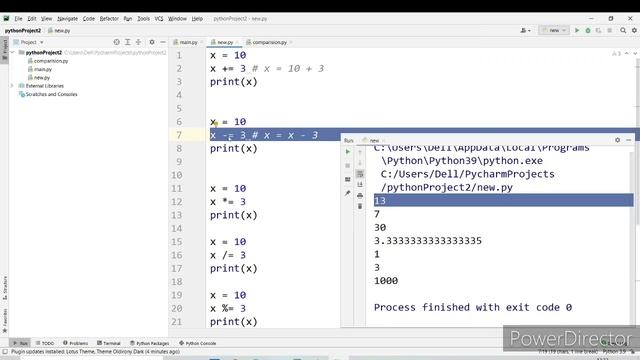Screen dimensions: 640x360
Task: Toggle Scroll to End in Run console
Action: [360, 184]
